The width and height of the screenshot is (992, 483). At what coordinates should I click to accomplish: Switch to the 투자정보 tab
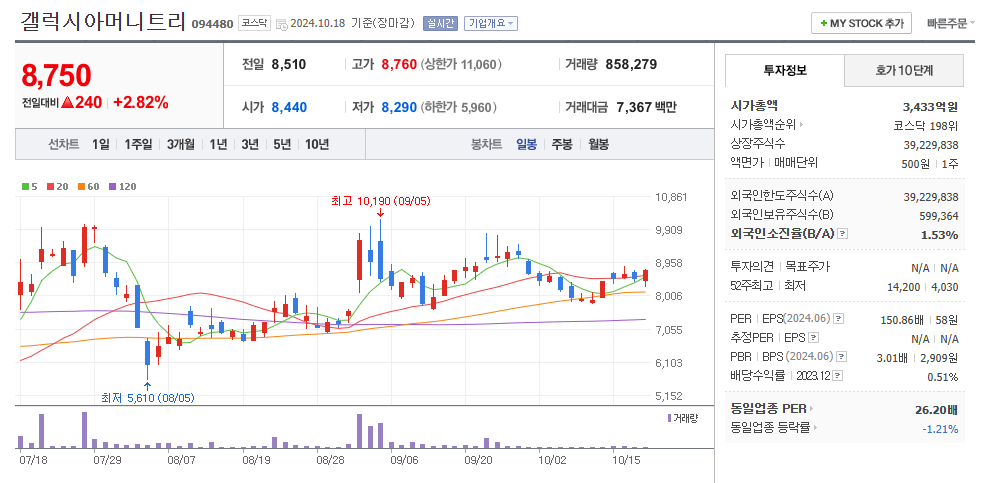[784, 70]
